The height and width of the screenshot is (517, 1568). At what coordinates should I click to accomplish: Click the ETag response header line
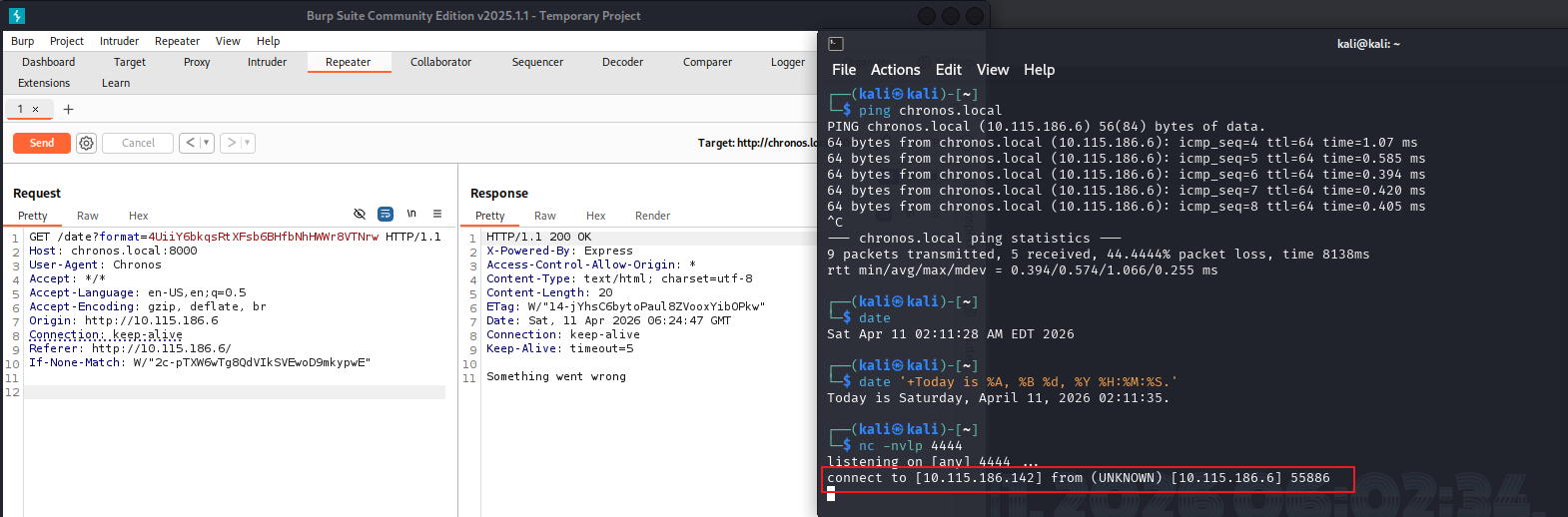click(x=625, y=306)
